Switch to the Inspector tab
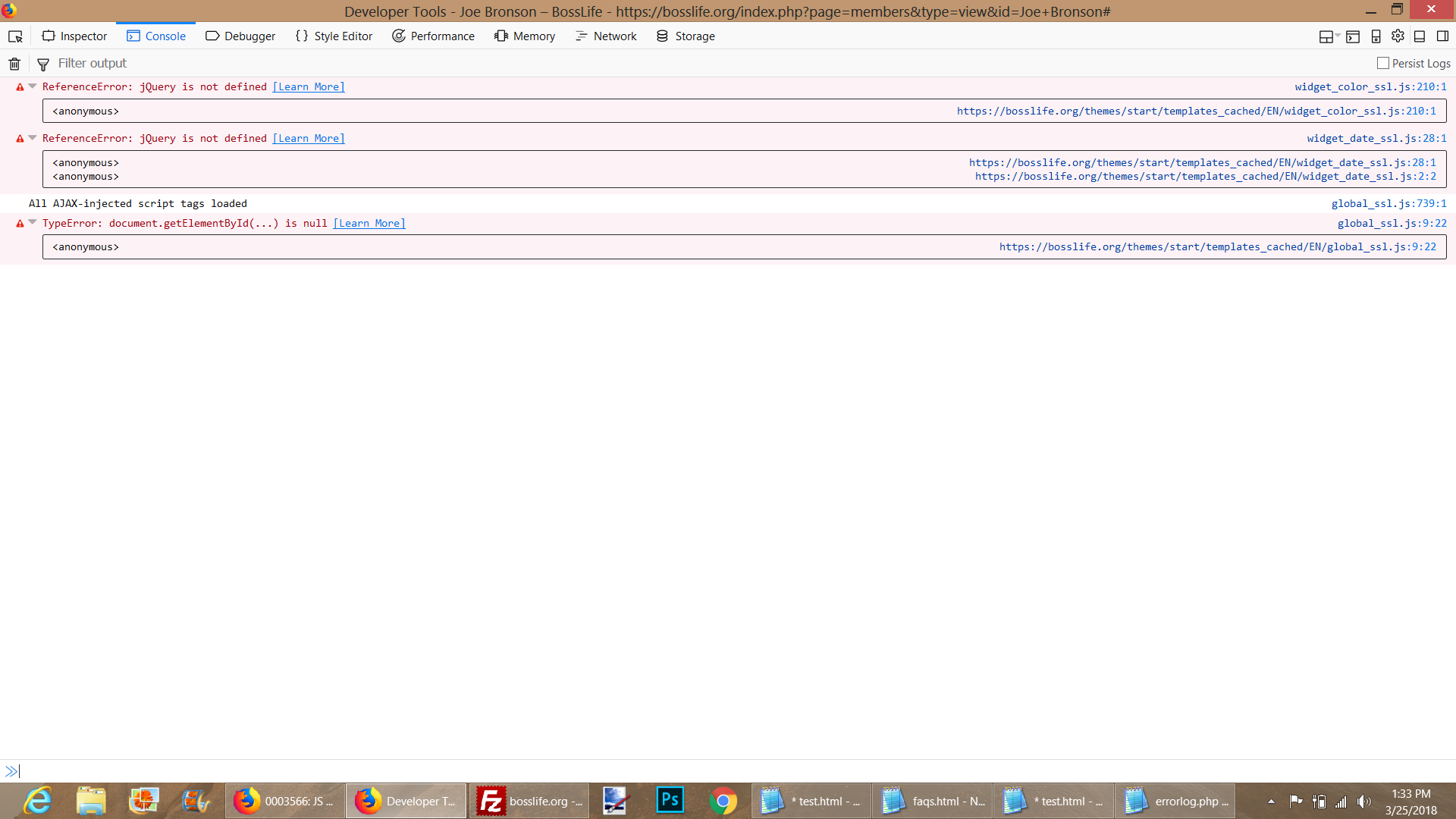1456x819 pixels. (x=74, y=36)
